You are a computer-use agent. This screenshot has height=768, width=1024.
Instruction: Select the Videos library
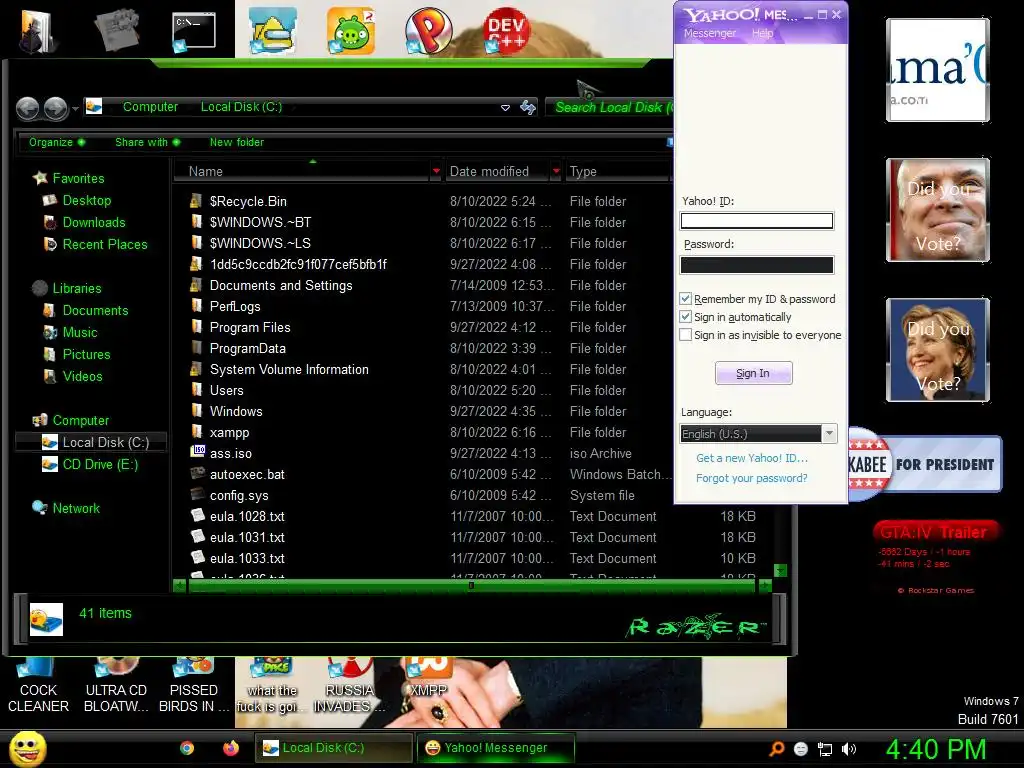pos(82,377)
